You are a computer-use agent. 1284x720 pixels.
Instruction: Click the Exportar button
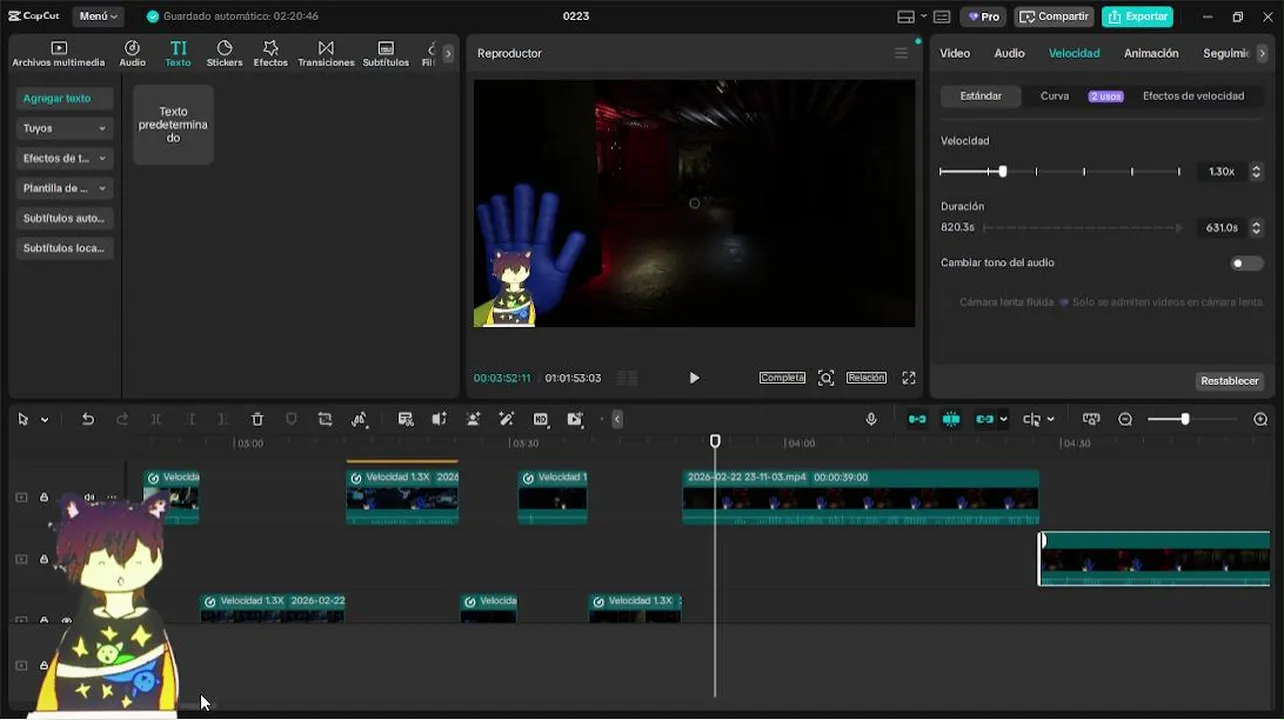(x=1138, y=16)
